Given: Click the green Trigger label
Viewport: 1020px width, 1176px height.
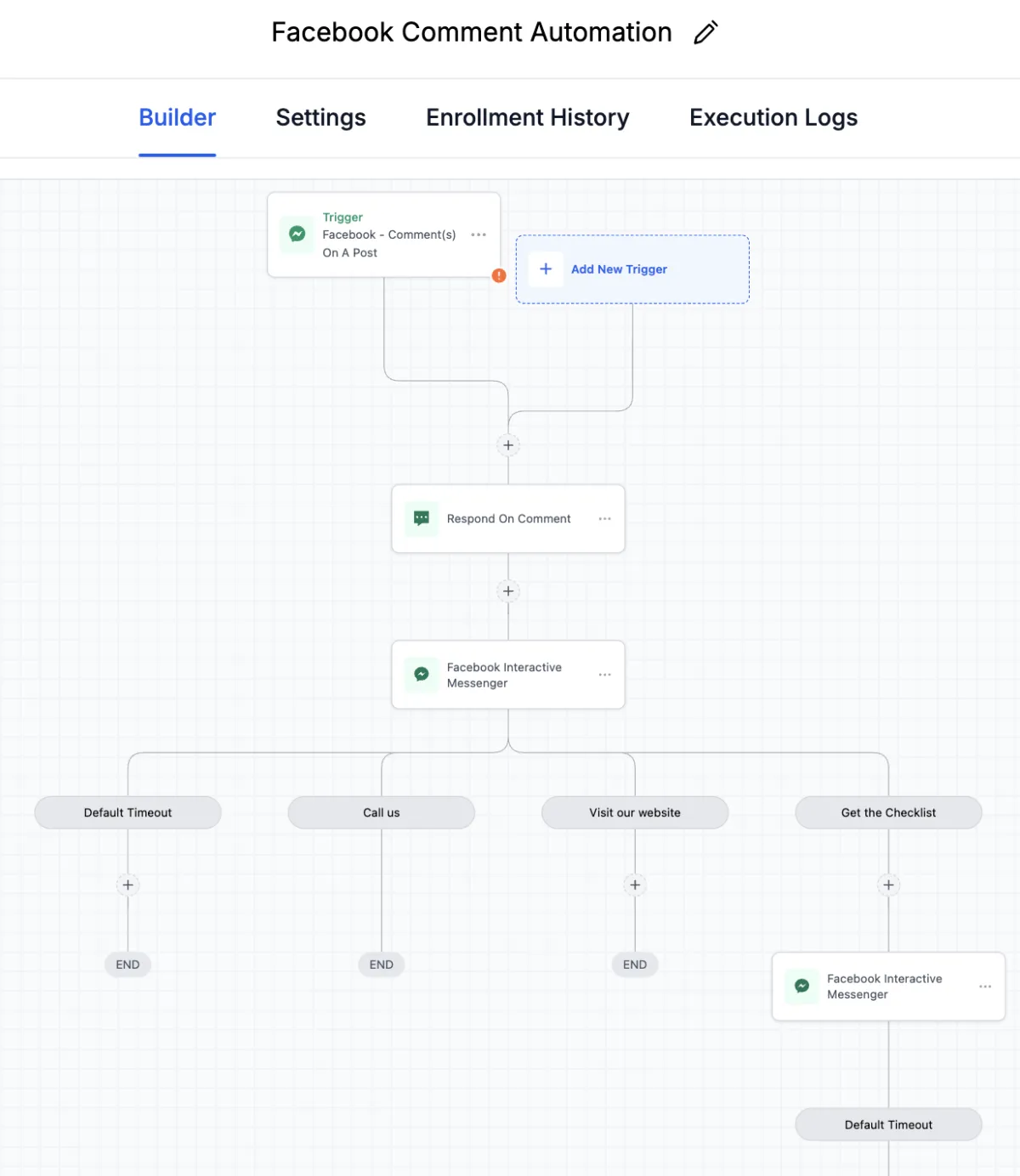Looking at the screenshot, I should click(x=343, y=218).
